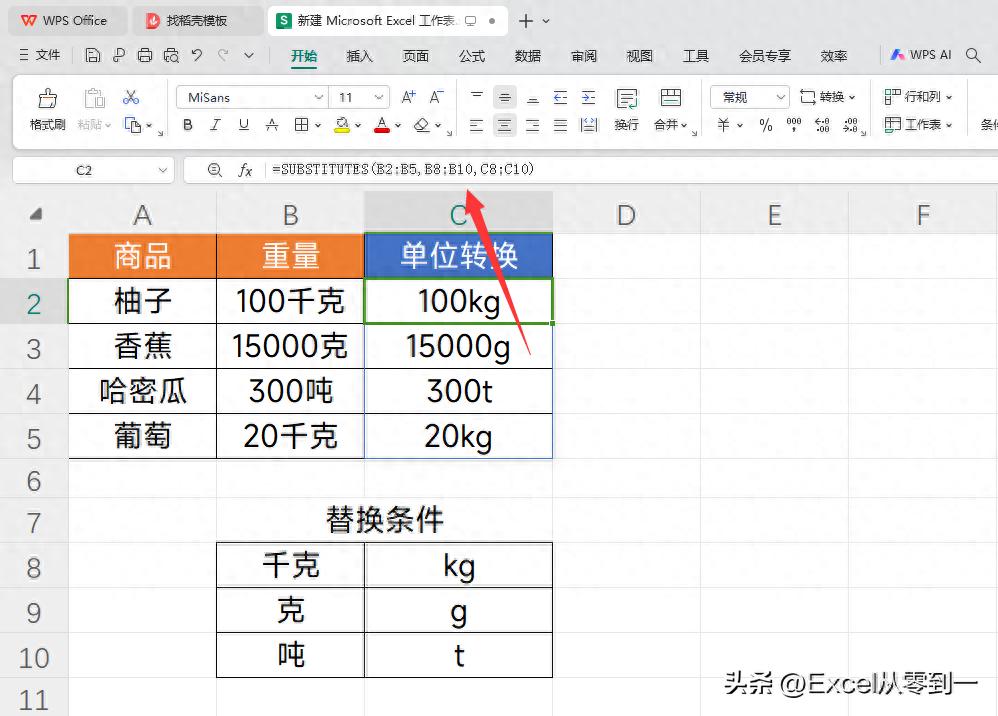This screenshot has height=716, width=998.
Task: Click the magnifier icon in formula bar
Action: (215, 170)
